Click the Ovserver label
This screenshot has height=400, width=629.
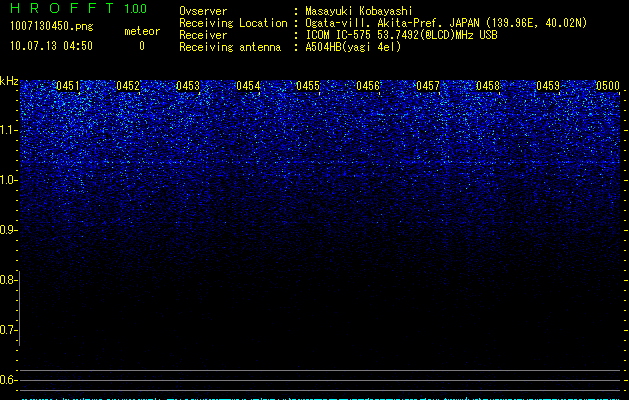(203, 11)
